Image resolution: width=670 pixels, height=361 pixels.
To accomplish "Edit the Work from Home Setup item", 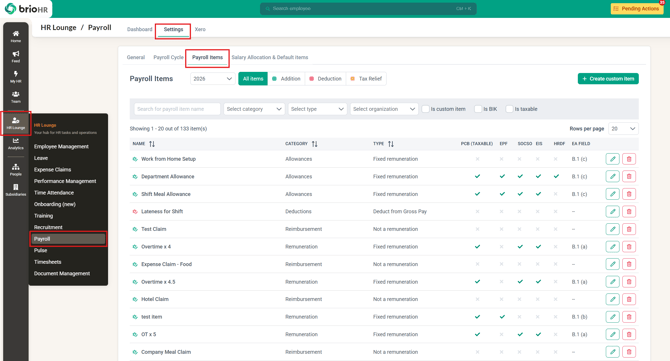I will tap(612, 159).
